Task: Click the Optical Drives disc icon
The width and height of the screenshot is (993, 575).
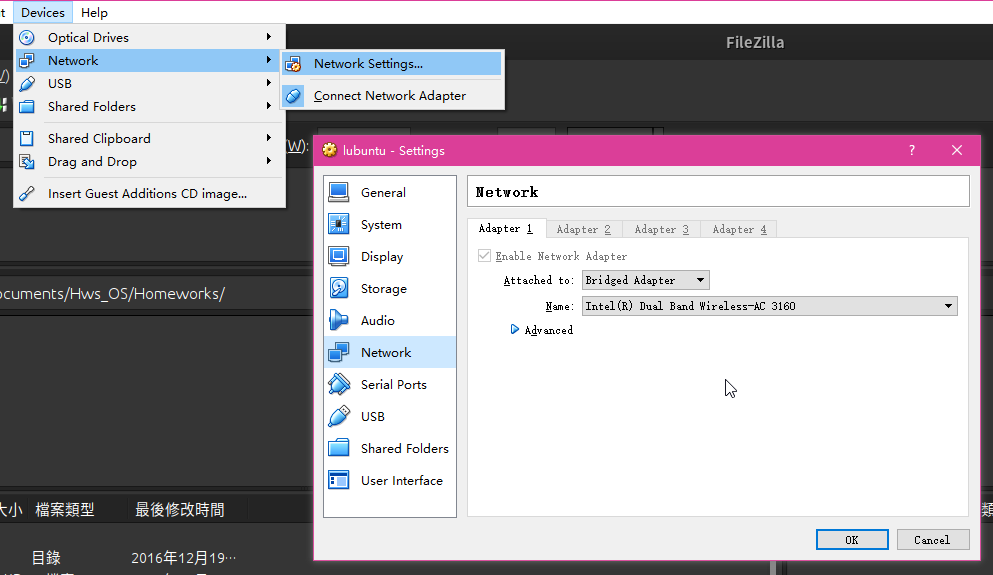Action: tap(27, 37)
